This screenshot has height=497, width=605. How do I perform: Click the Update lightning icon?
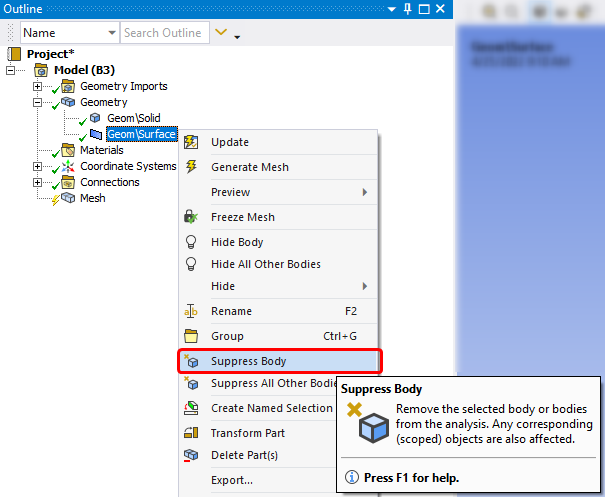(x=191, y=142)
